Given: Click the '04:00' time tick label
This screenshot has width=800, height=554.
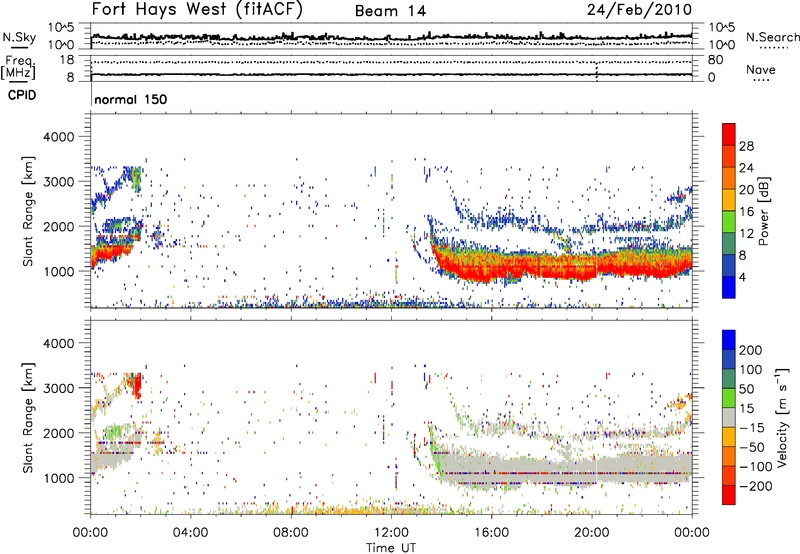Looking at the screenshot, I should tap(190, 533).
